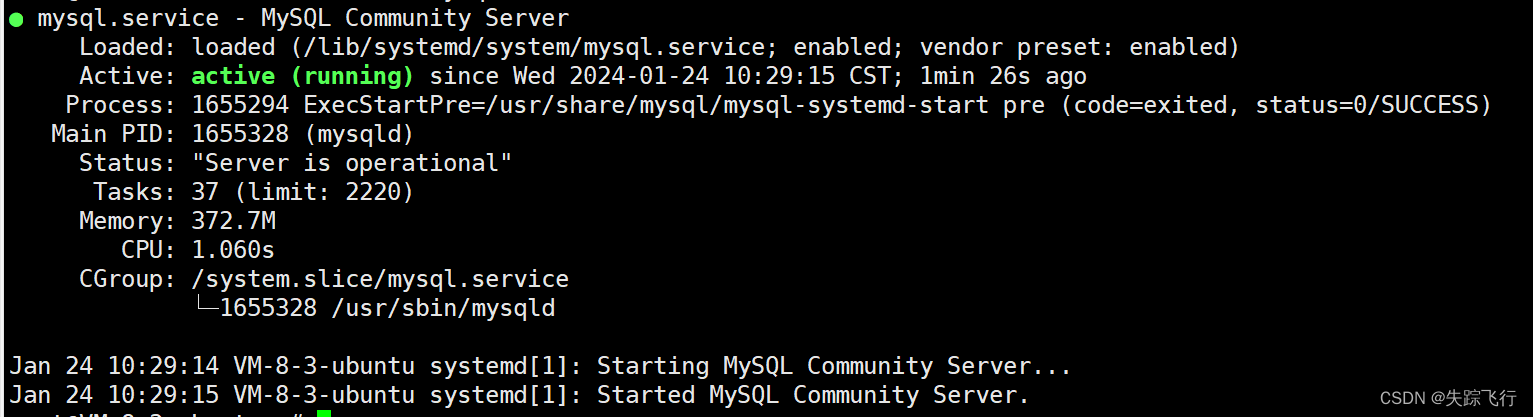
Task: Click the /usr/sbin/mysqld process entry
Action: pos(443,308)
